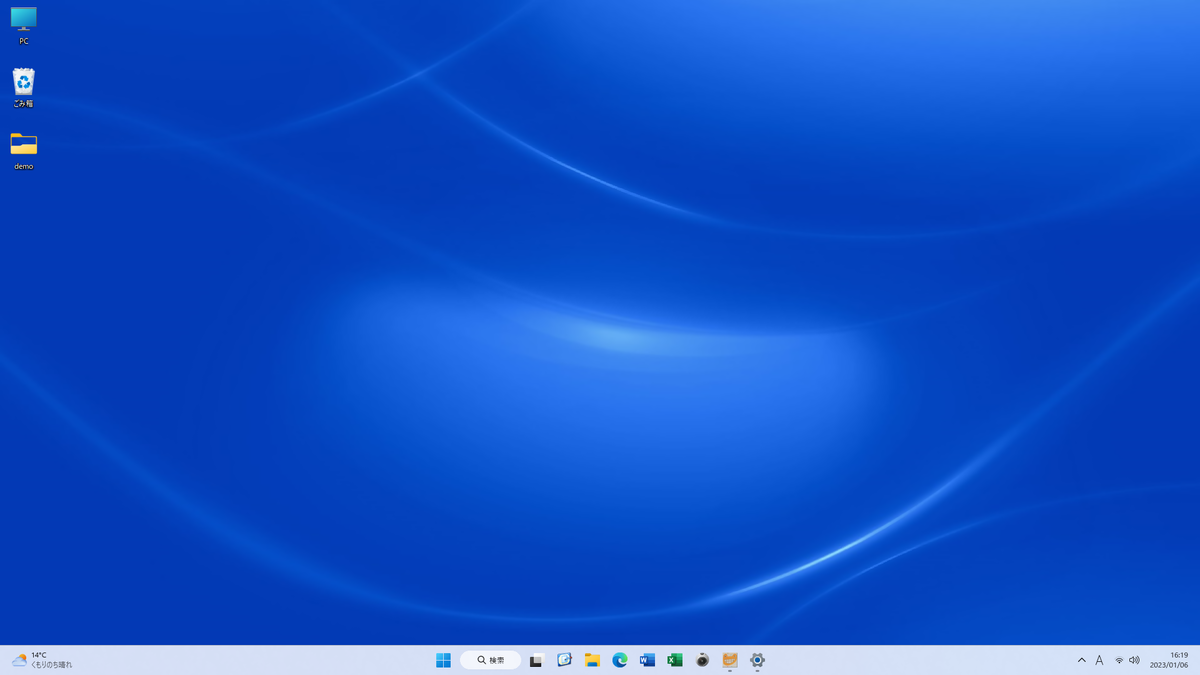Expand the hidden system tray icons chevron
Viewport: 1200px width, 675px height.
pos(1081,660)
